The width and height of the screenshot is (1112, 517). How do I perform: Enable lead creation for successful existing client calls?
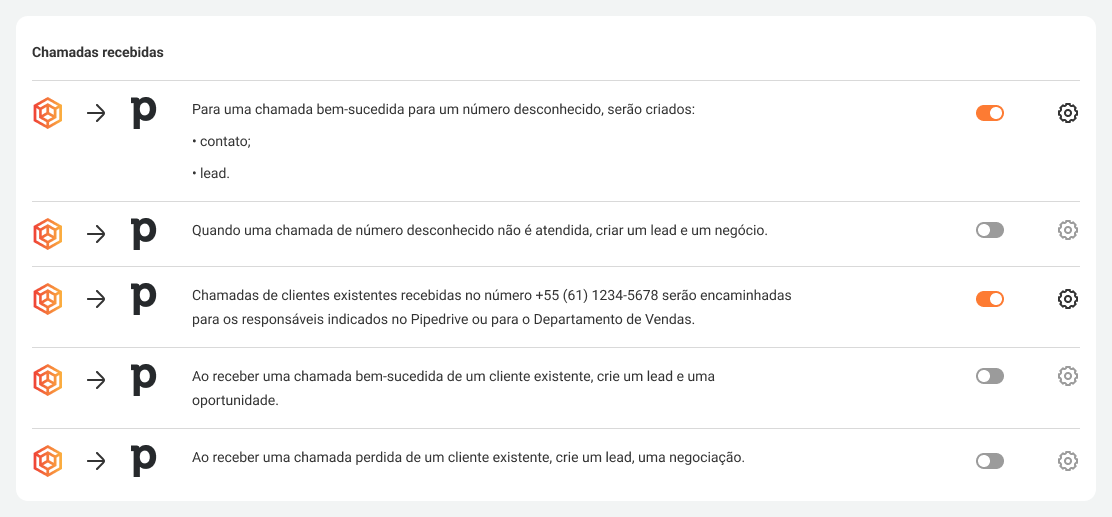[x=989, y=376]
